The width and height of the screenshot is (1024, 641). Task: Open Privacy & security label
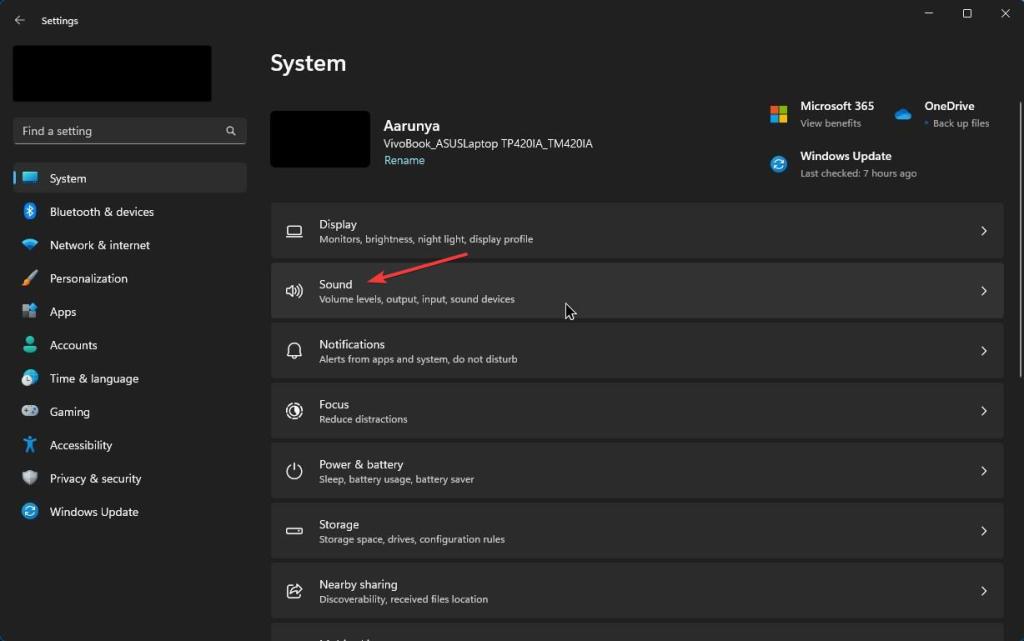click(95, 478)
